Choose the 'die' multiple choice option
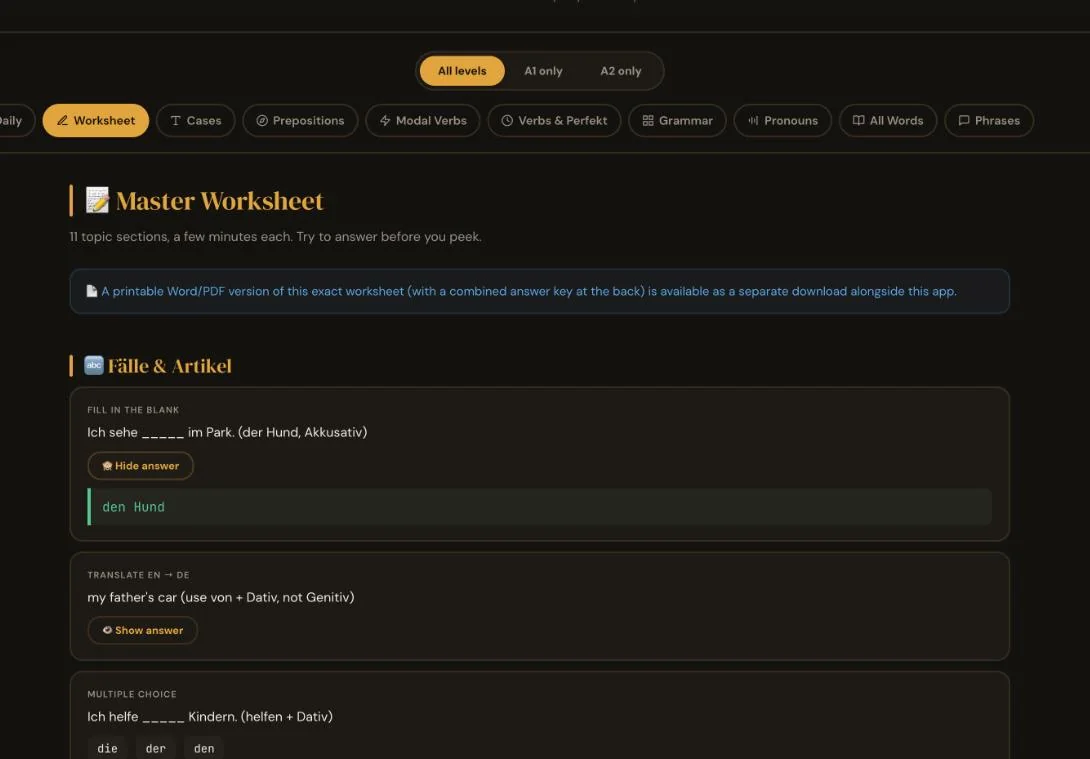The height and width of the screenshot is (759, 1090). click(107, 749)
